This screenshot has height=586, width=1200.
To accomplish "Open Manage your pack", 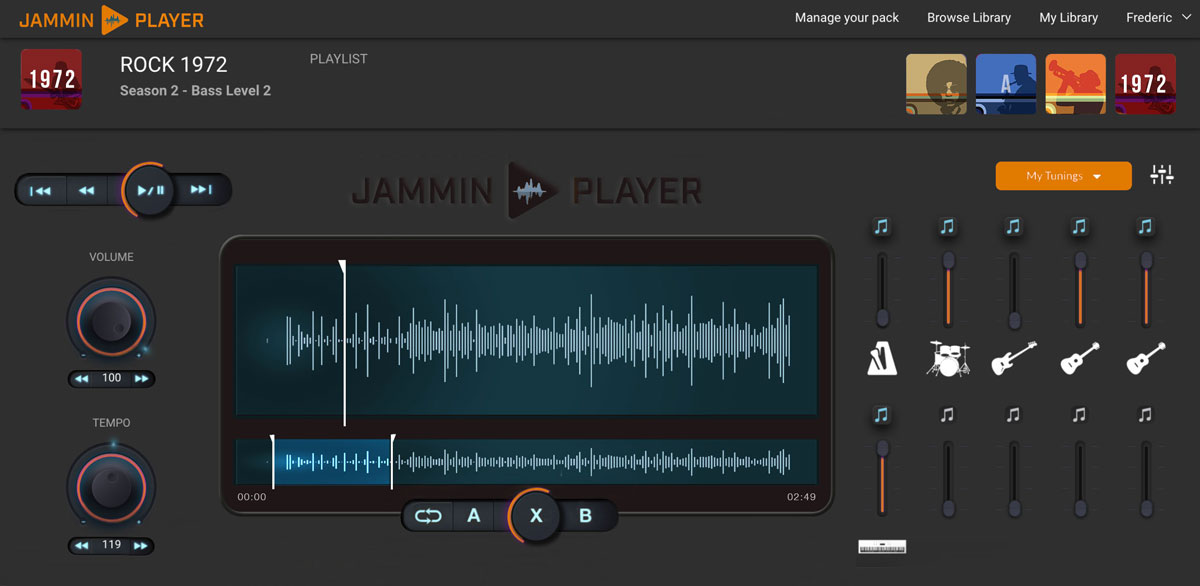I will click(x=847, y=18).
